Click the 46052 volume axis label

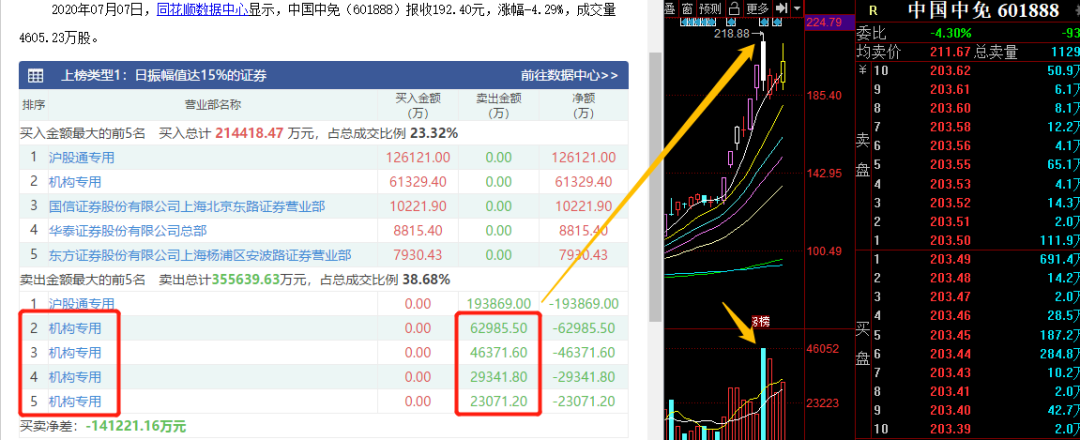pos(824,349)
